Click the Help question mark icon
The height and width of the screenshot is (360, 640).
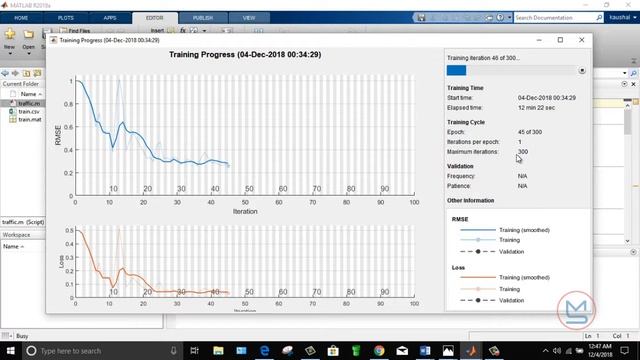coord(500,18)
